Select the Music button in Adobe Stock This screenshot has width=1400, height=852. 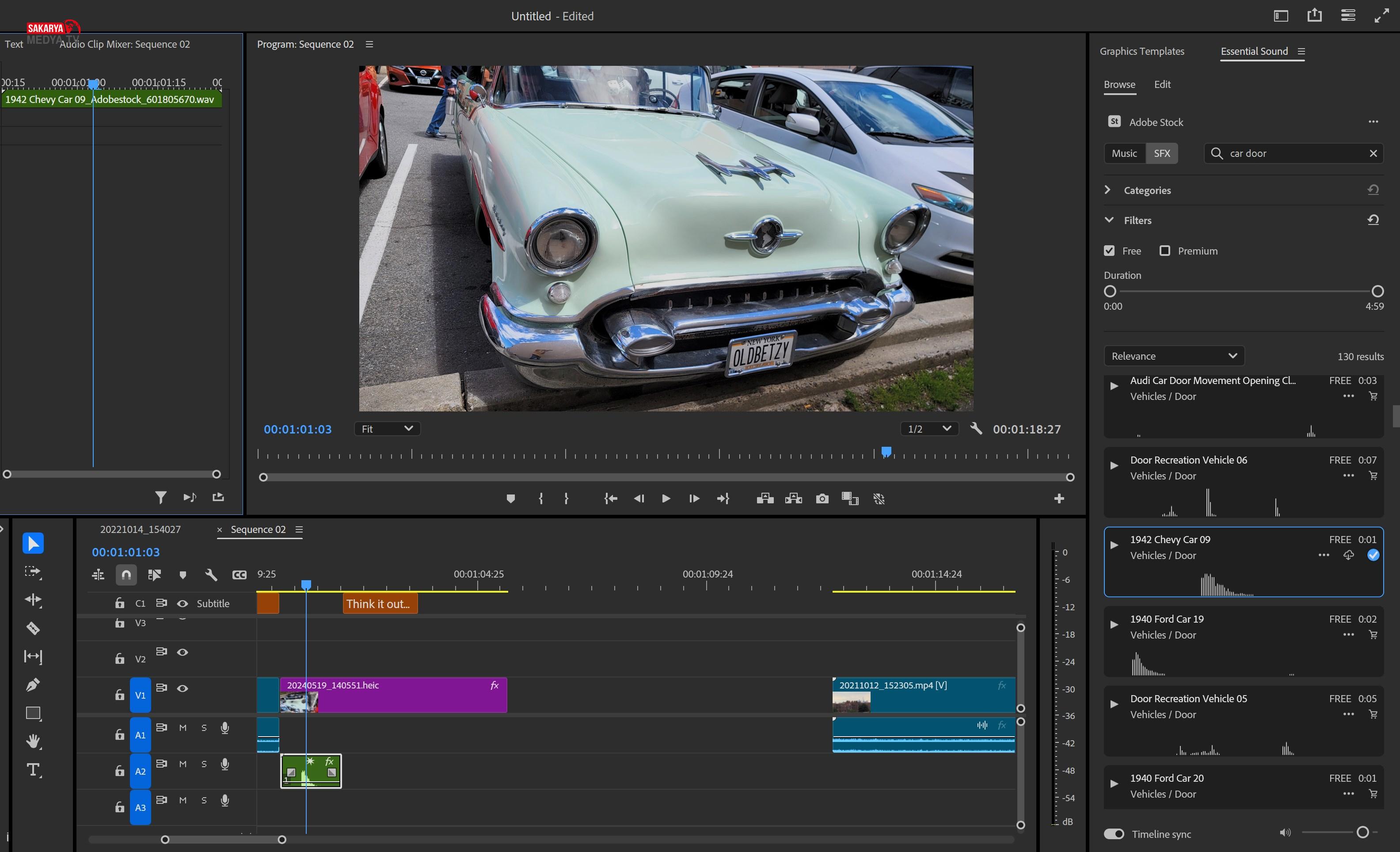click(x=1124, y=153)
